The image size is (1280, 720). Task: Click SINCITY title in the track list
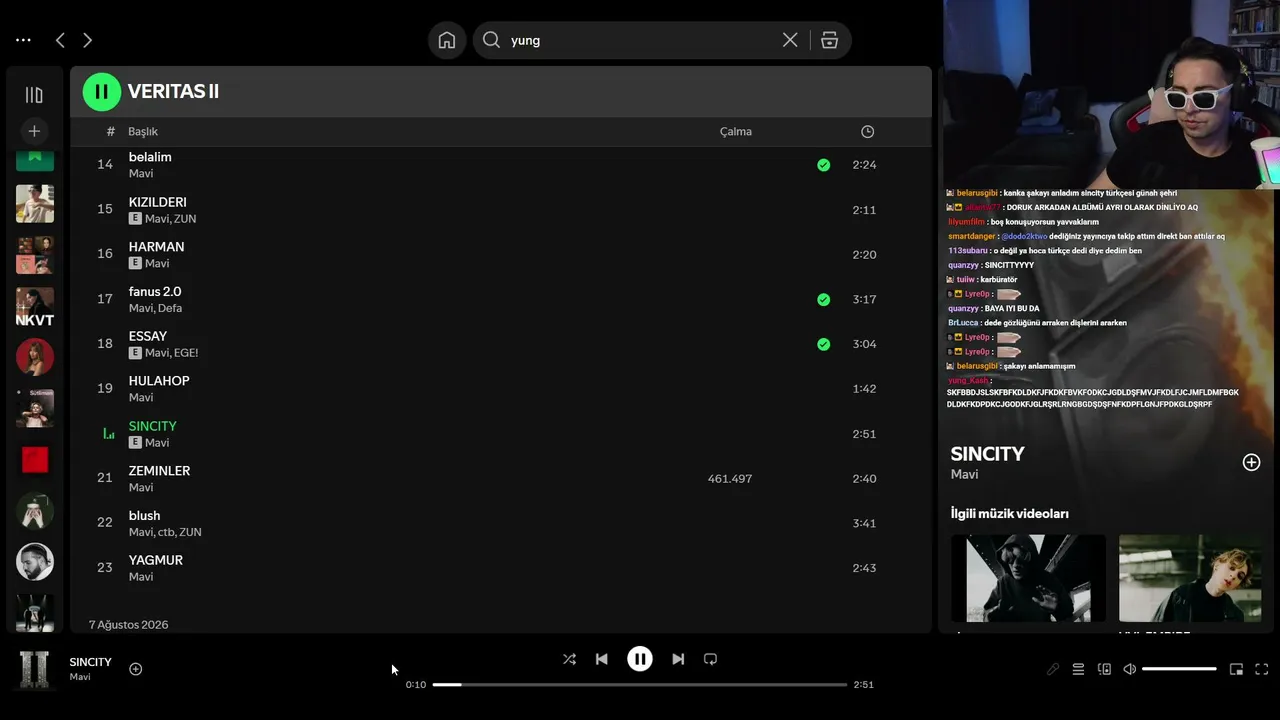[152, 426]
